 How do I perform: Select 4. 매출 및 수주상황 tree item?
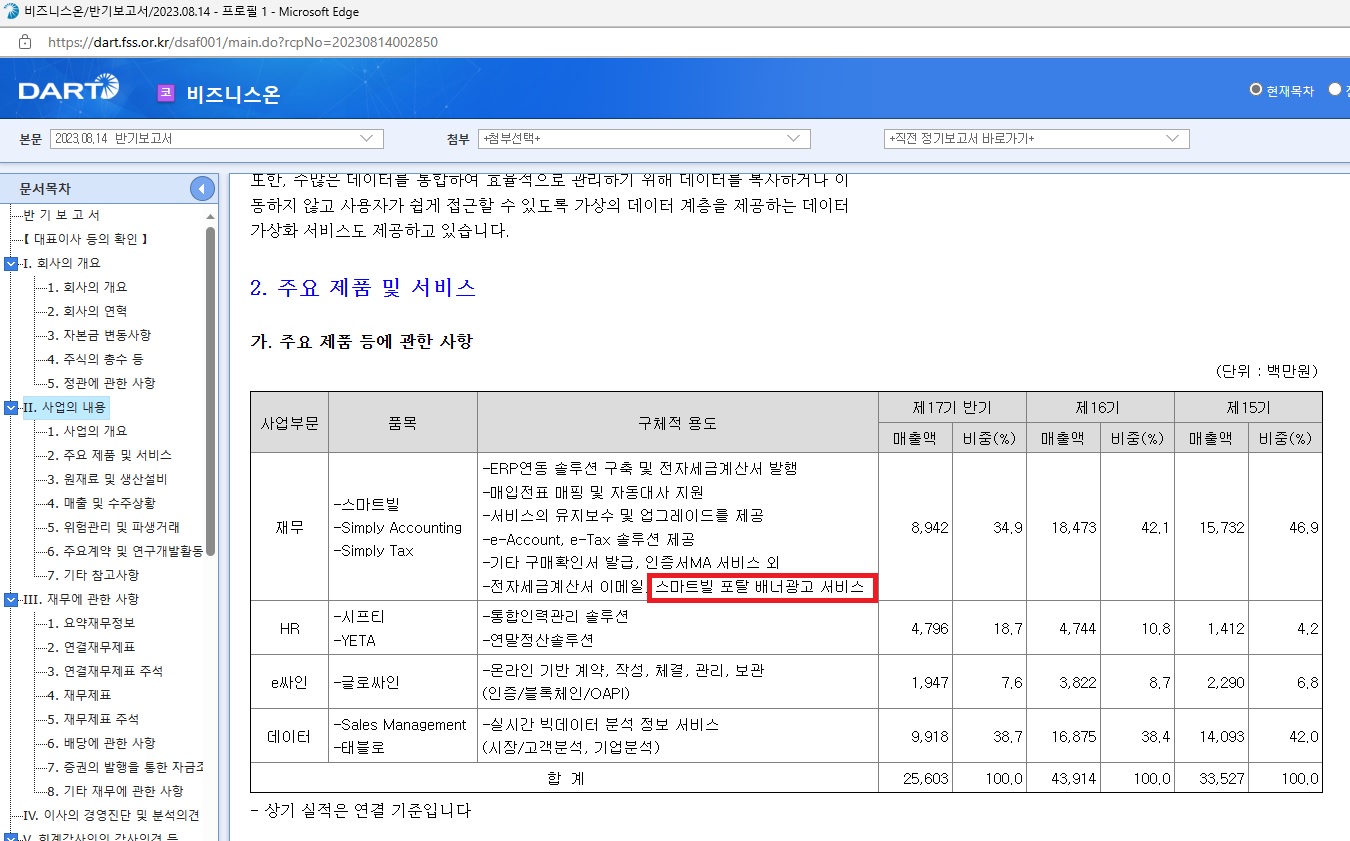[101, 503]
